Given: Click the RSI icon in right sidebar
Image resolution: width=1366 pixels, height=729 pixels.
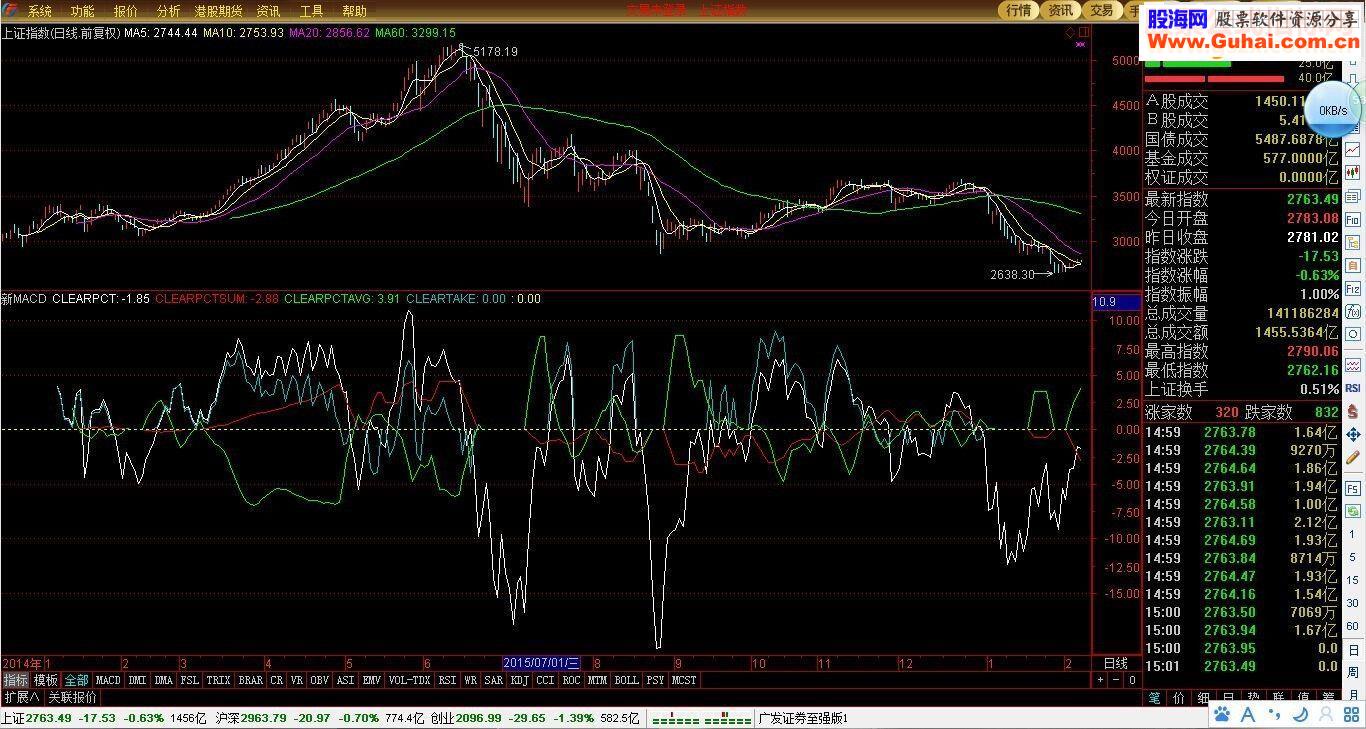Looking at the screenshot, I should coord(1353,388).
